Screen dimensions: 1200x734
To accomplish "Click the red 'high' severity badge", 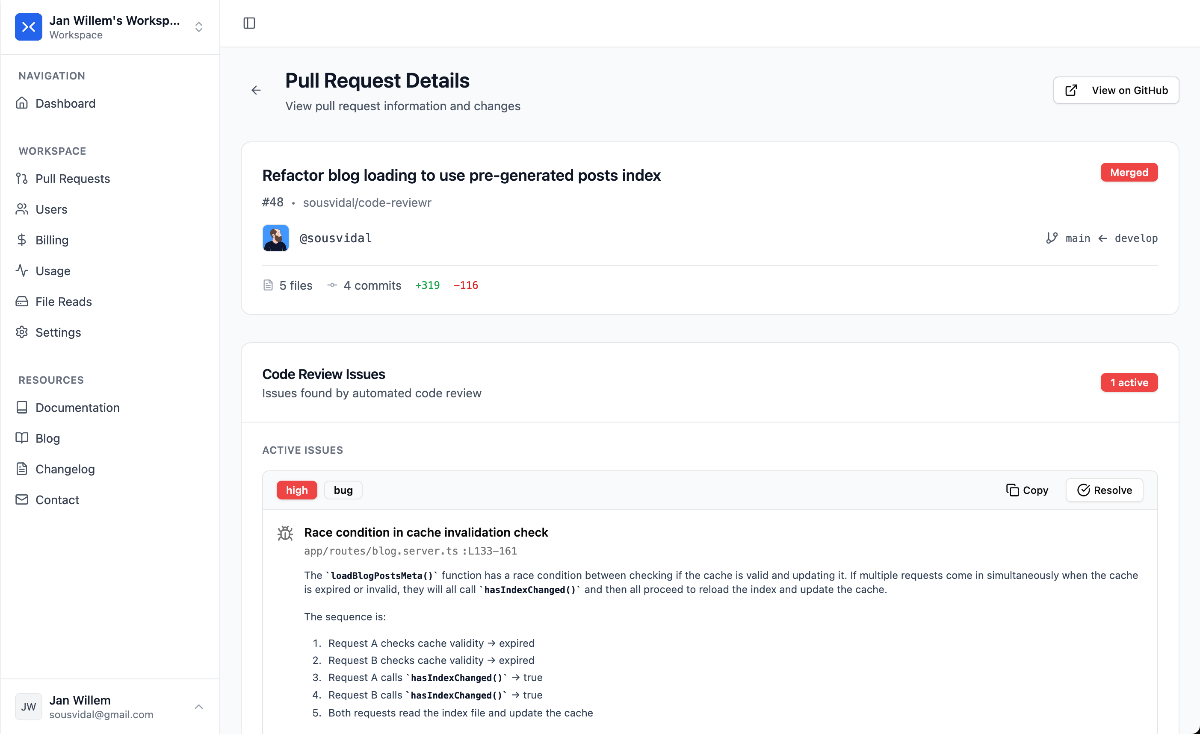I will (297, 490).
